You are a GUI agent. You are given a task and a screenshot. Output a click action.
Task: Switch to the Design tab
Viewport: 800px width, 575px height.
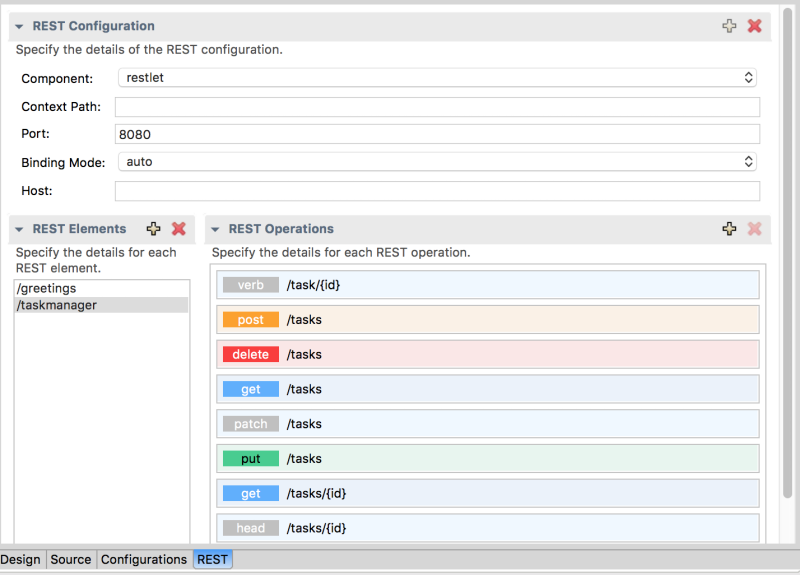(20, 559)
